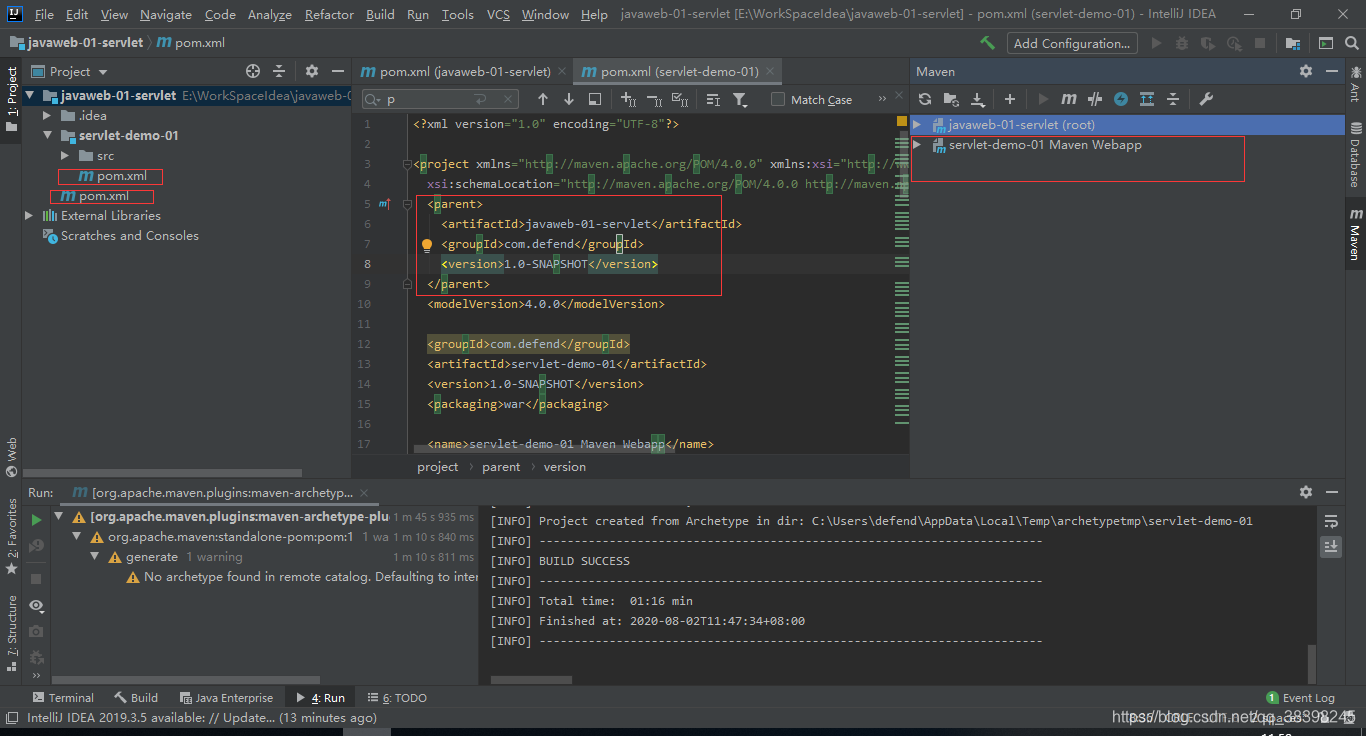
Task: Open search filter funnel options
Action: pos(740,99)
